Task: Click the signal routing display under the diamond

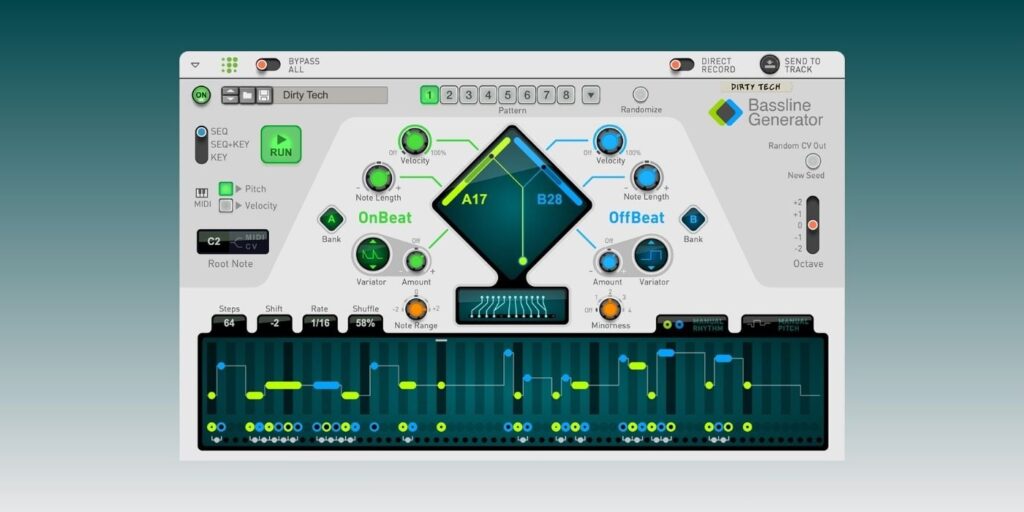Action: click(x=512, y=305)
